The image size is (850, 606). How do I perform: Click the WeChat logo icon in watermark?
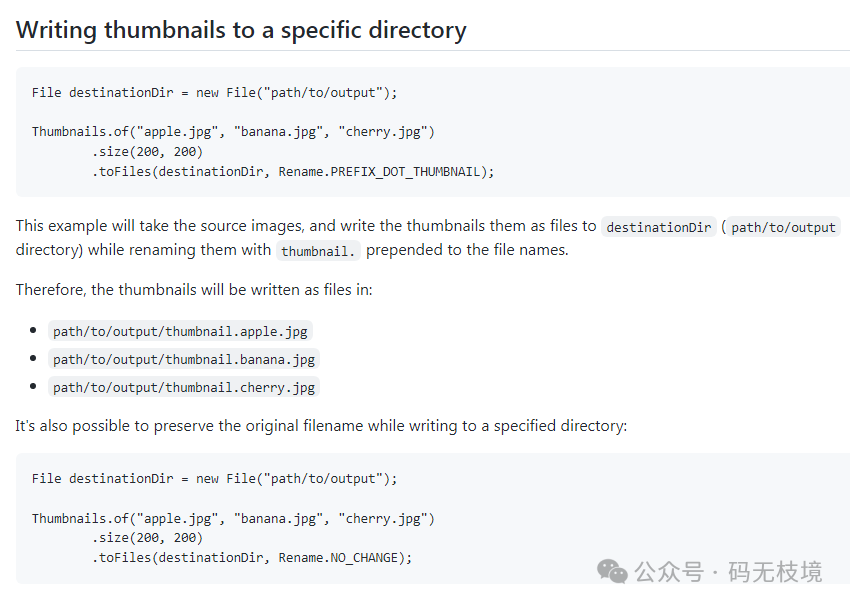tap(612, 572)
